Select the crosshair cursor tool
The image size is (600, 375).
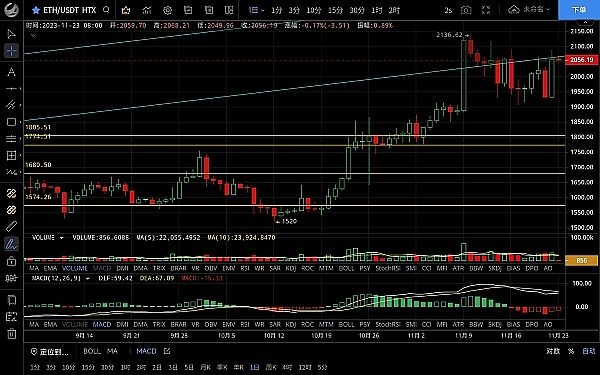click(x=11, y=51)
